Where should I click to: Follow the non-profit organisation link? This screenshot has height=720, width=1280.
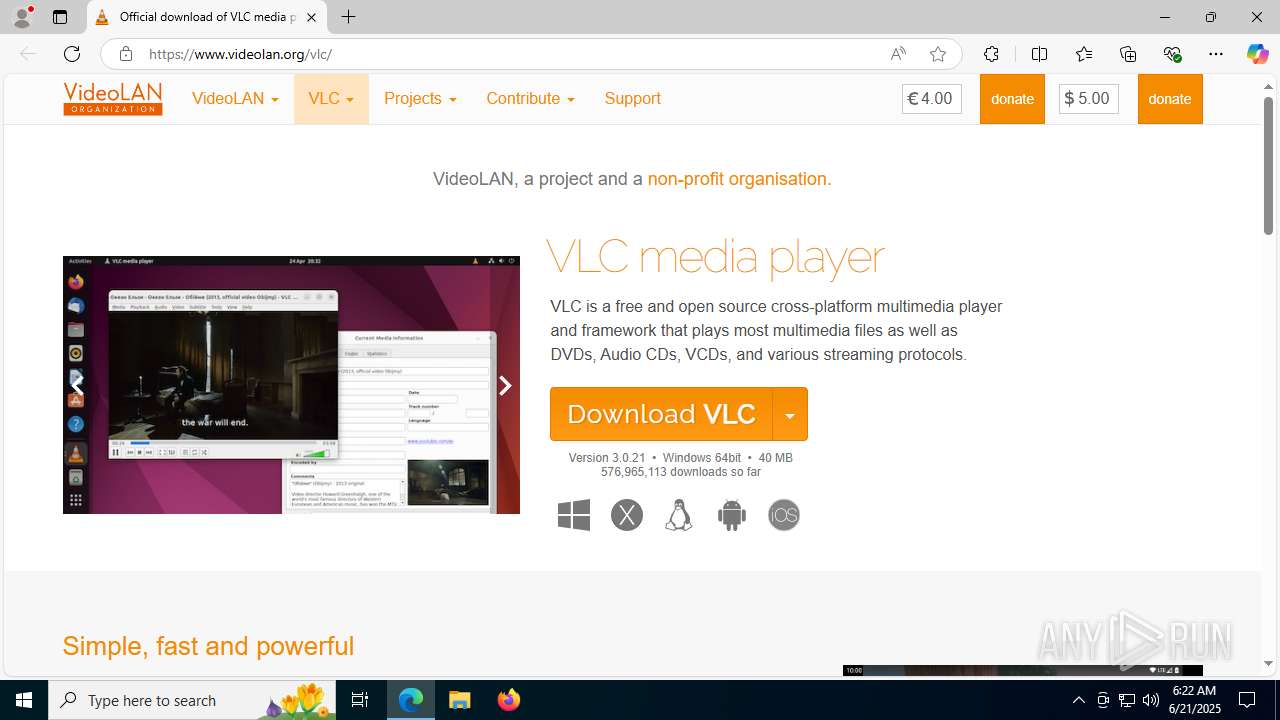pyautogui.click(x=739, y=179)
